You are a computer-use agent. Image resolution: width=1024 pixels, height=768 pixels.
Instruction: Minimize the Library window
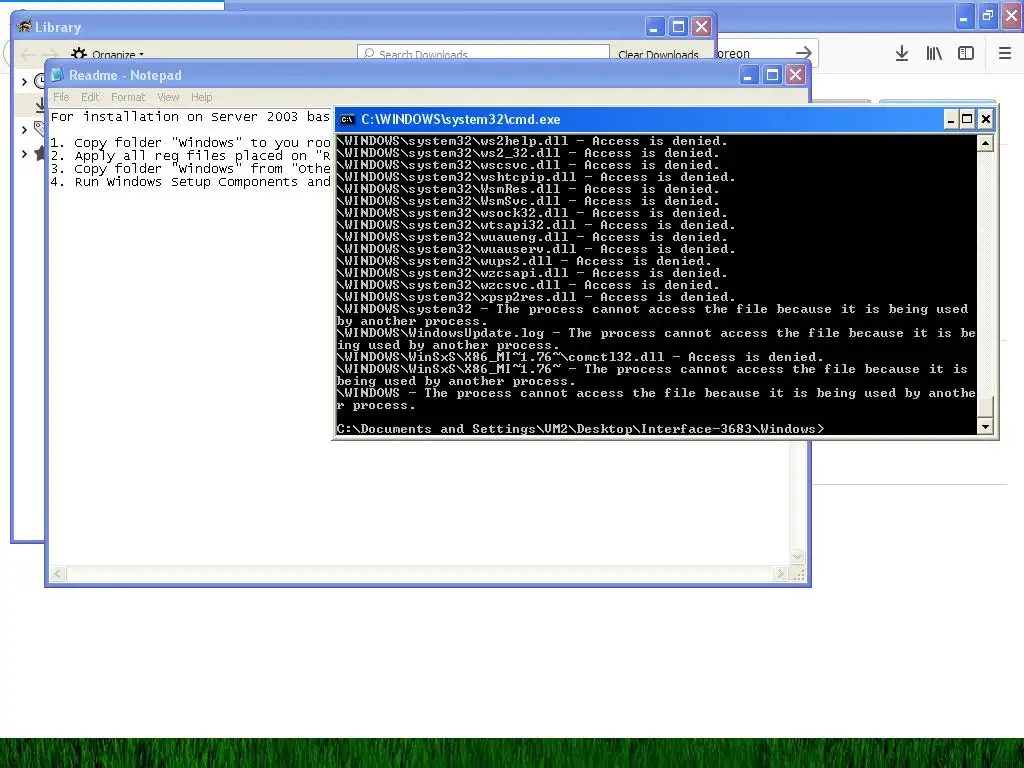[654, 27]
